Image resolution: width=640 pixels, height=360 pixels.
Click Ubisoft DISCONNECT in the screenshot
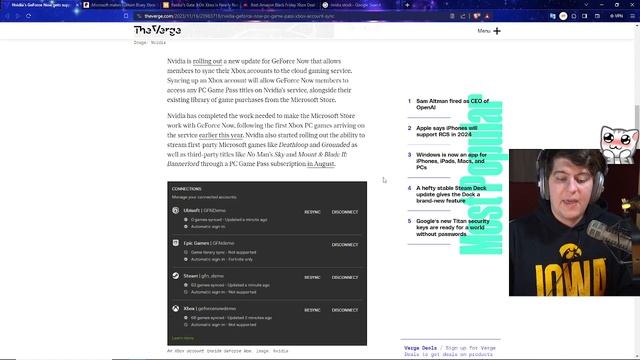tap(345, 212)
